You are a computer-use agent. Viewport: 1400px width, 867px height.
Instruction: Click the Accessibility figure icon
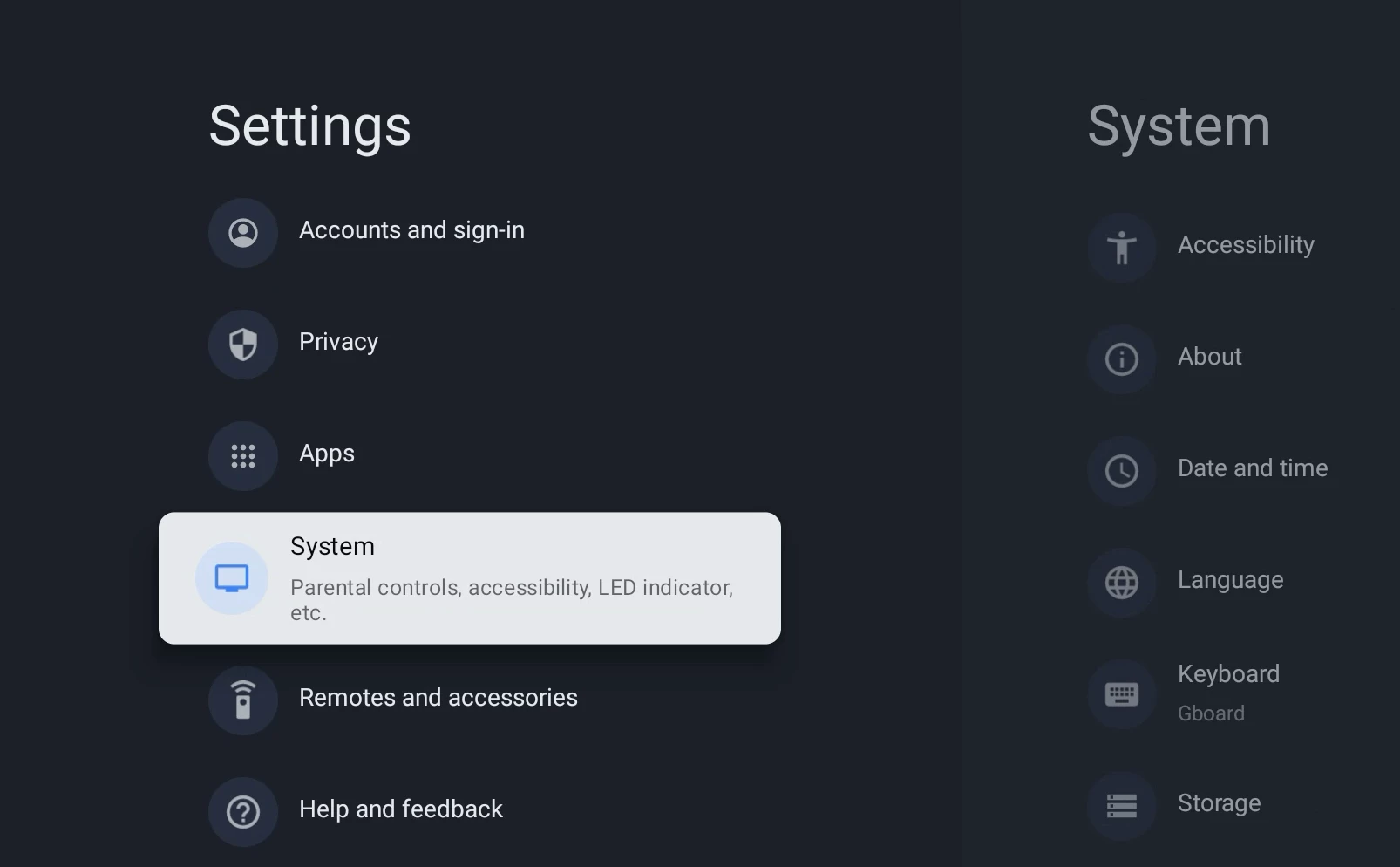click(x=1122, y=248)
